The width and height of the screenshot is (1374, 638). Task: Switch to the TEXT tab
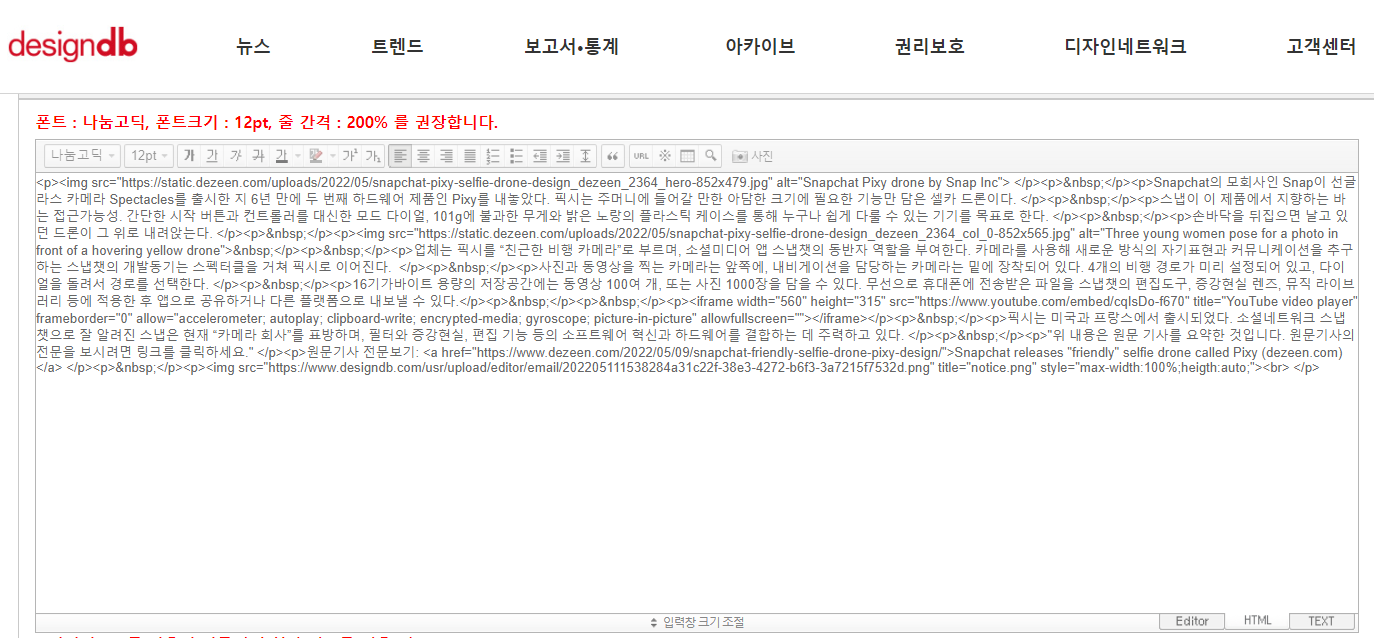(x=1321, y=621)
